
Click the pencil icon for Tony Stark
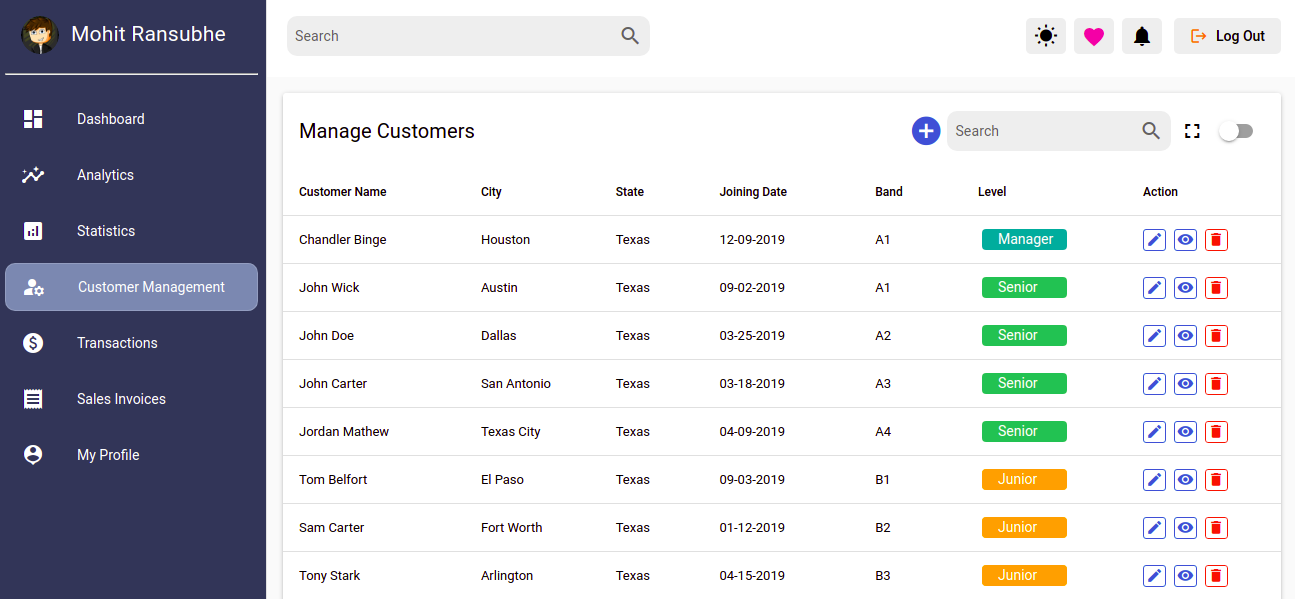coord(1155,576)
